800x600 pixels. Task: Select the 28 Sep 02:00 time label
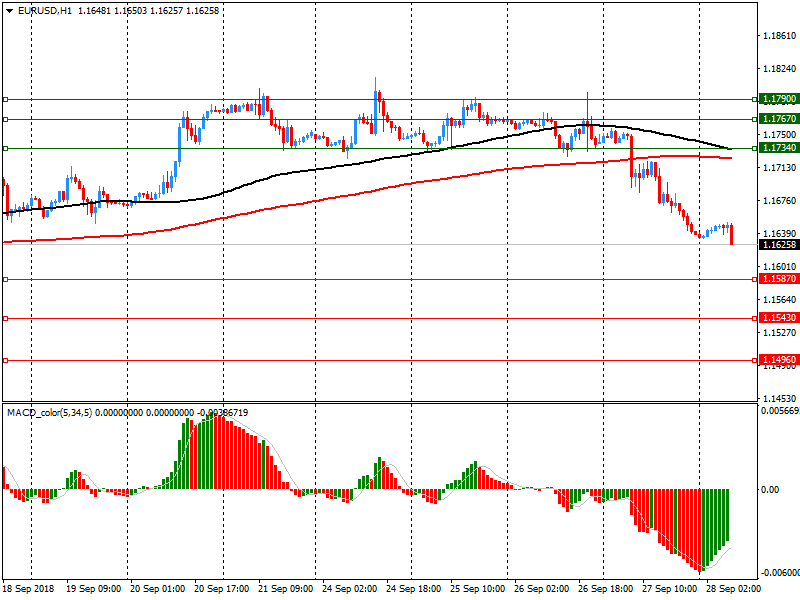click(x=733, y=591)
